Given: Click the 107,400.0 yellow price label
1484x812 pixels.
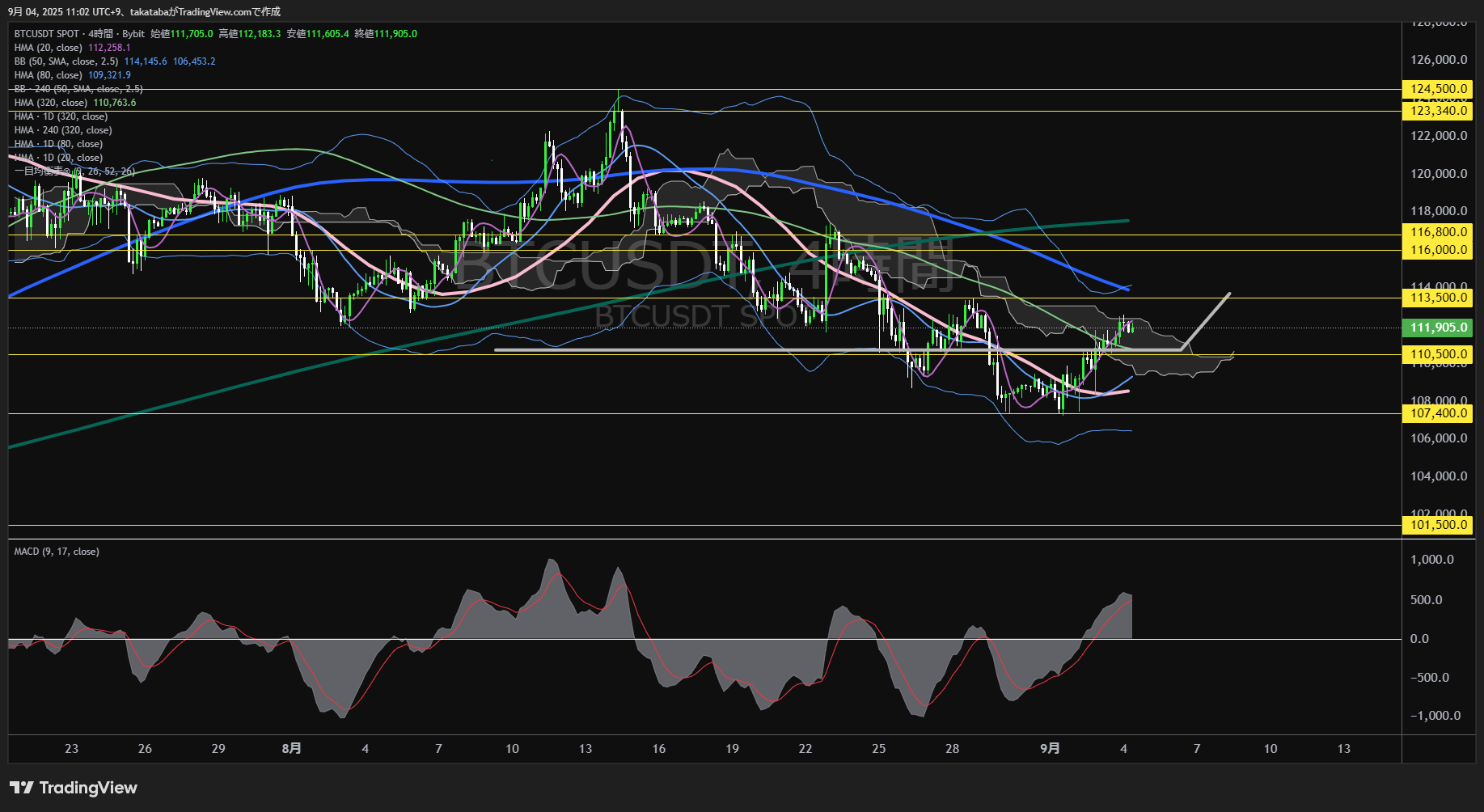Looking at the screenshot, I should click(x=1438, y=413).
